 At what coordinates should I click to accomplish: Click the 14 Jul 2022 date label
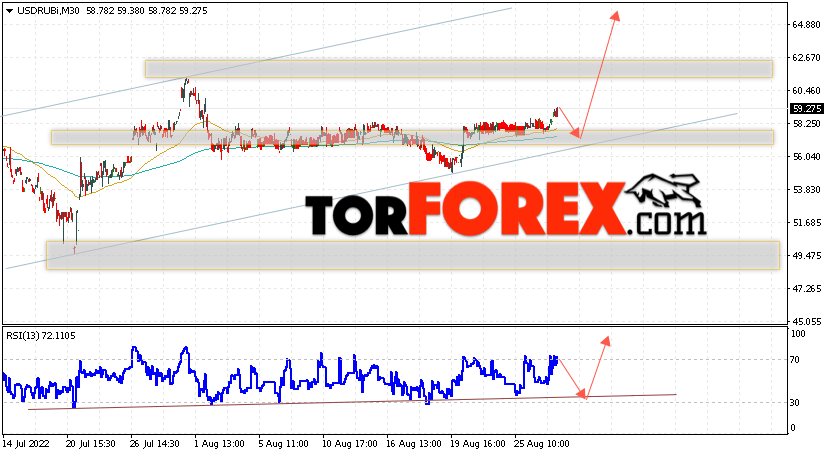[26, 444]
